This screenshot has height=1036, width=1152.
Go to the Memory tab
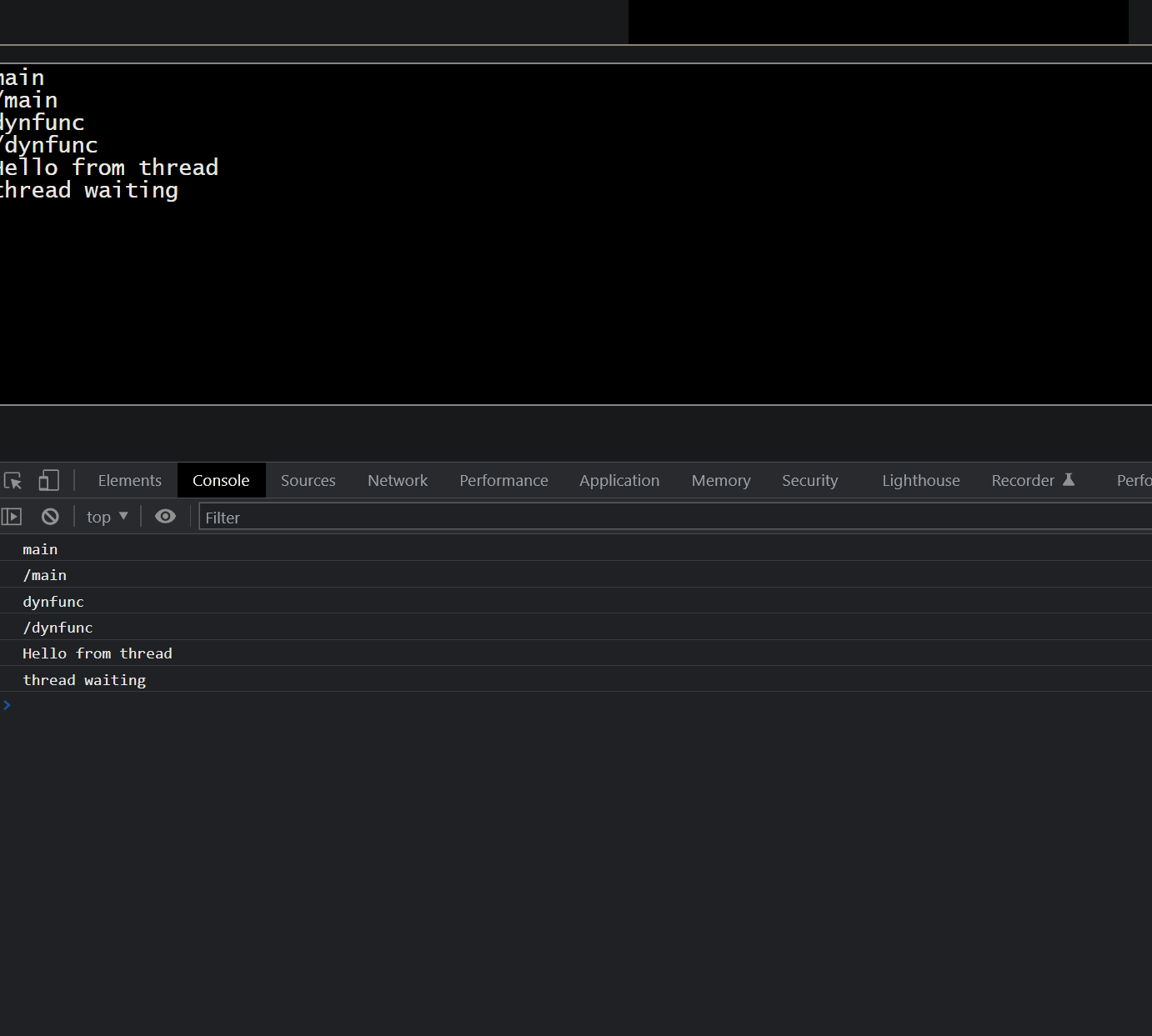click(721, 480)
